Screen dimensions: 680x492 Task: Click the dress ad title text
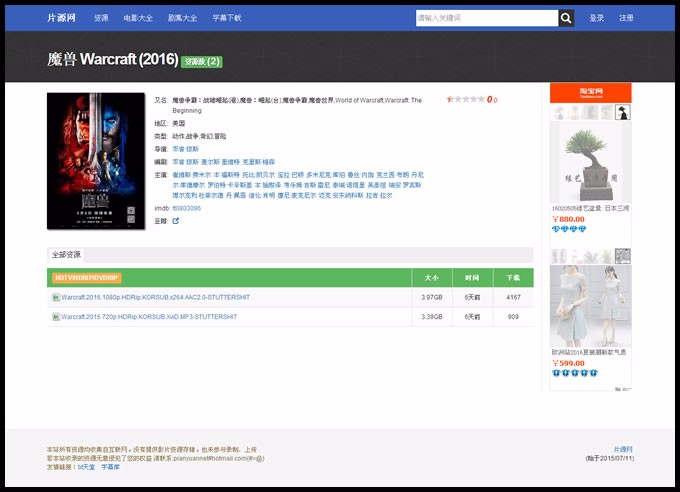pyautogui.click(x=589, y=352)
